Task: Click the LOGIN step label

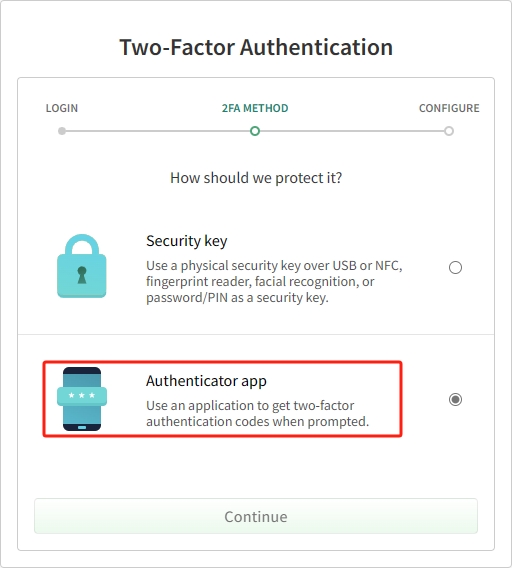Action: point(62,108)
